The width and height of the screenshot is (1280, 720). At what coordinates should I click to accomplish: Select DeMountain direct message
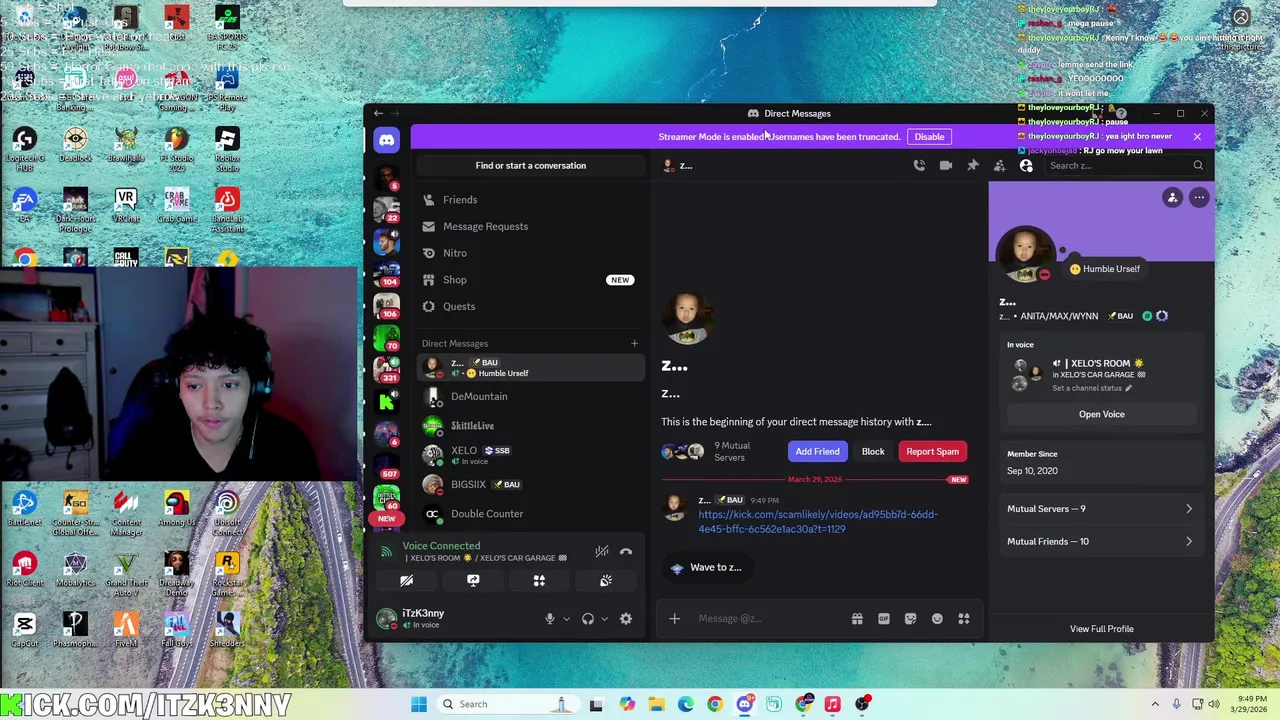531,396
